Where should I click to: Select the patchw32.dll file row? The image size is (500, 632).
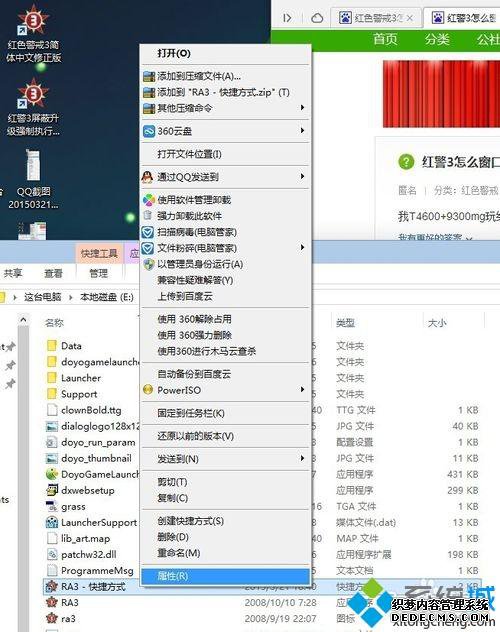click(262, 555)
